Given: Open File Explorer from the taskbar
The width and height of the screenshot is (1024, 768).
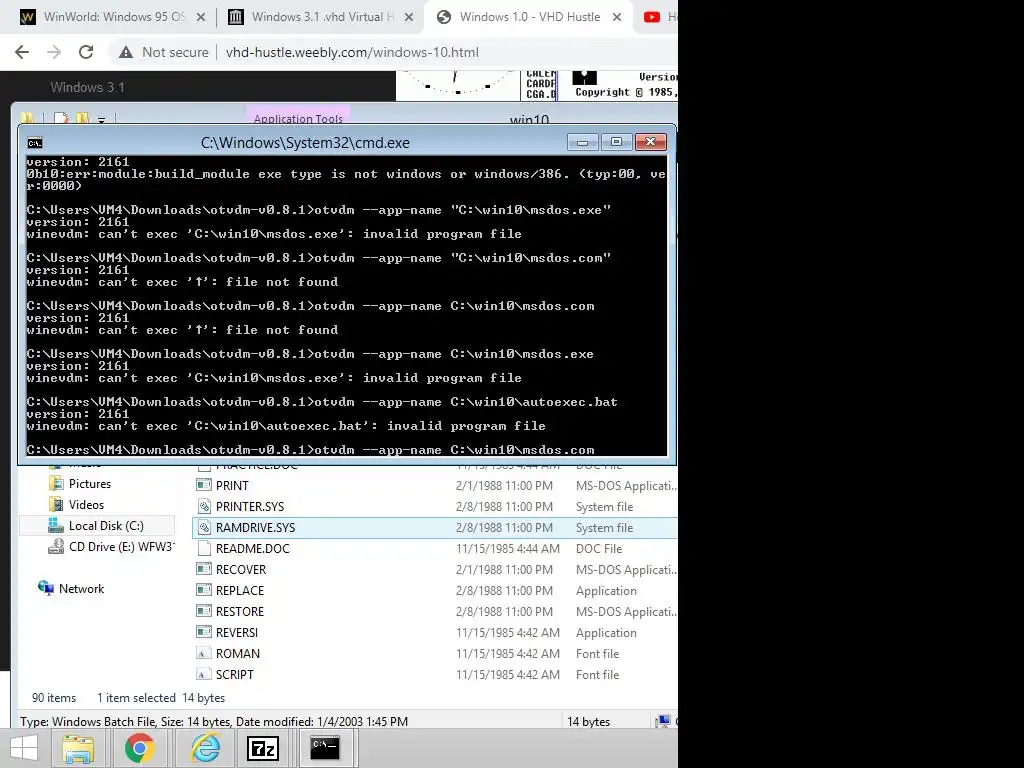Looking at the screenshot, I should coord(78,748).
